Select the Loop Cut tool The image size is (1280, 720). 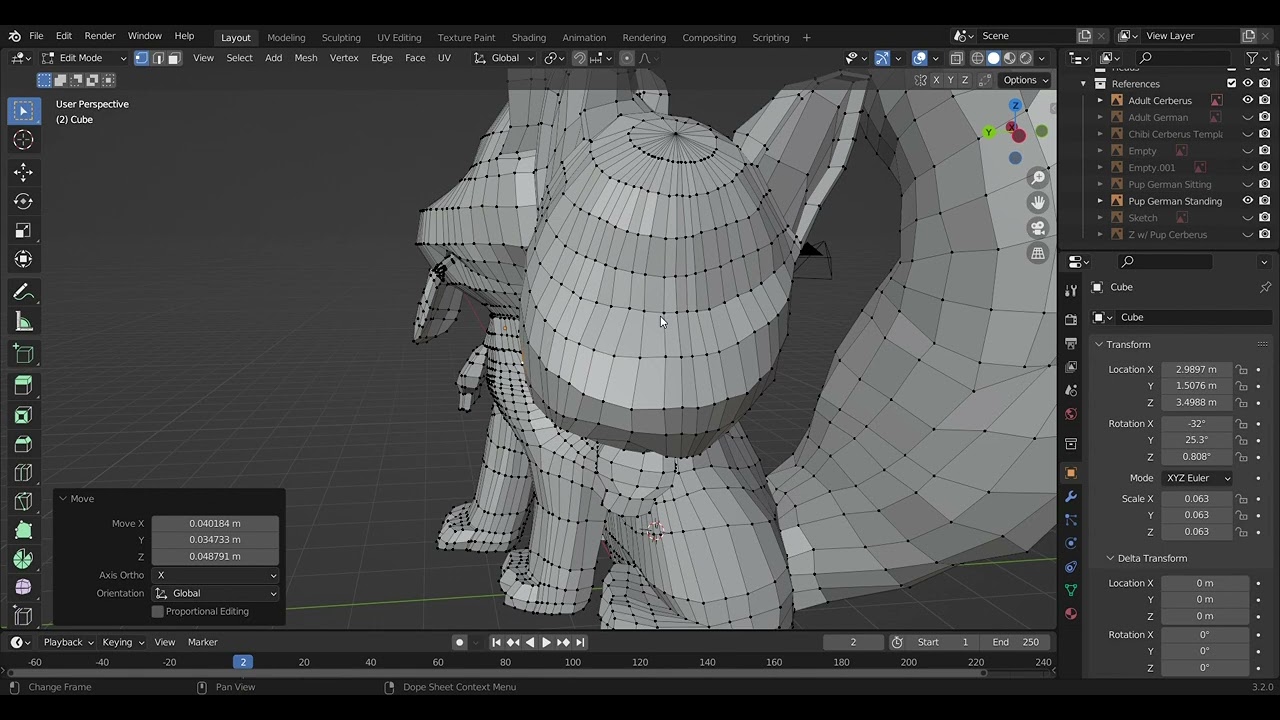23,473
